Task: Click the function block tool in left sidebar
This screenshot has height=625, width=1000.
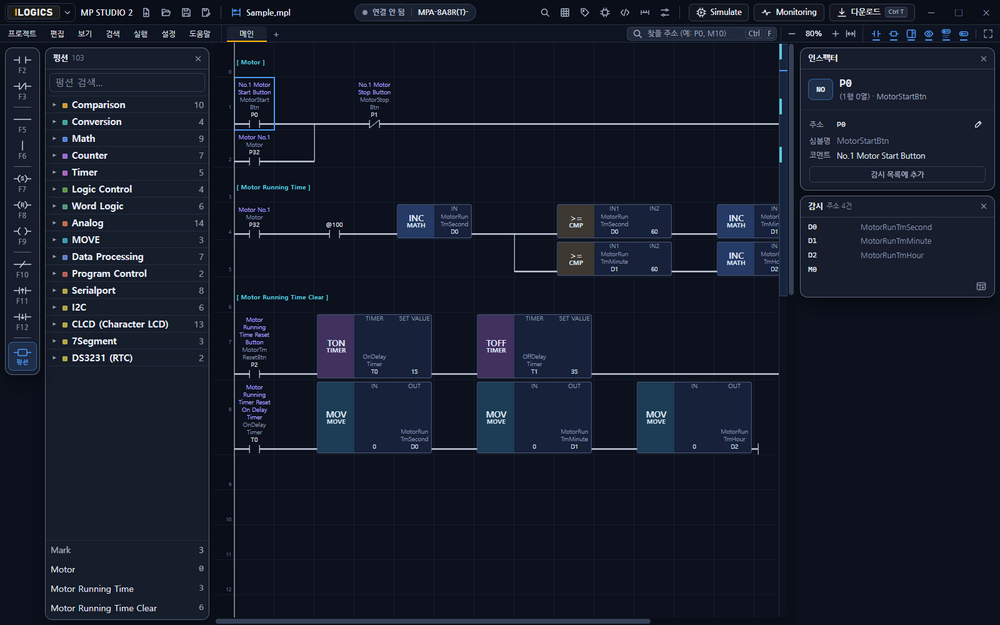Action: click(22, 356)
